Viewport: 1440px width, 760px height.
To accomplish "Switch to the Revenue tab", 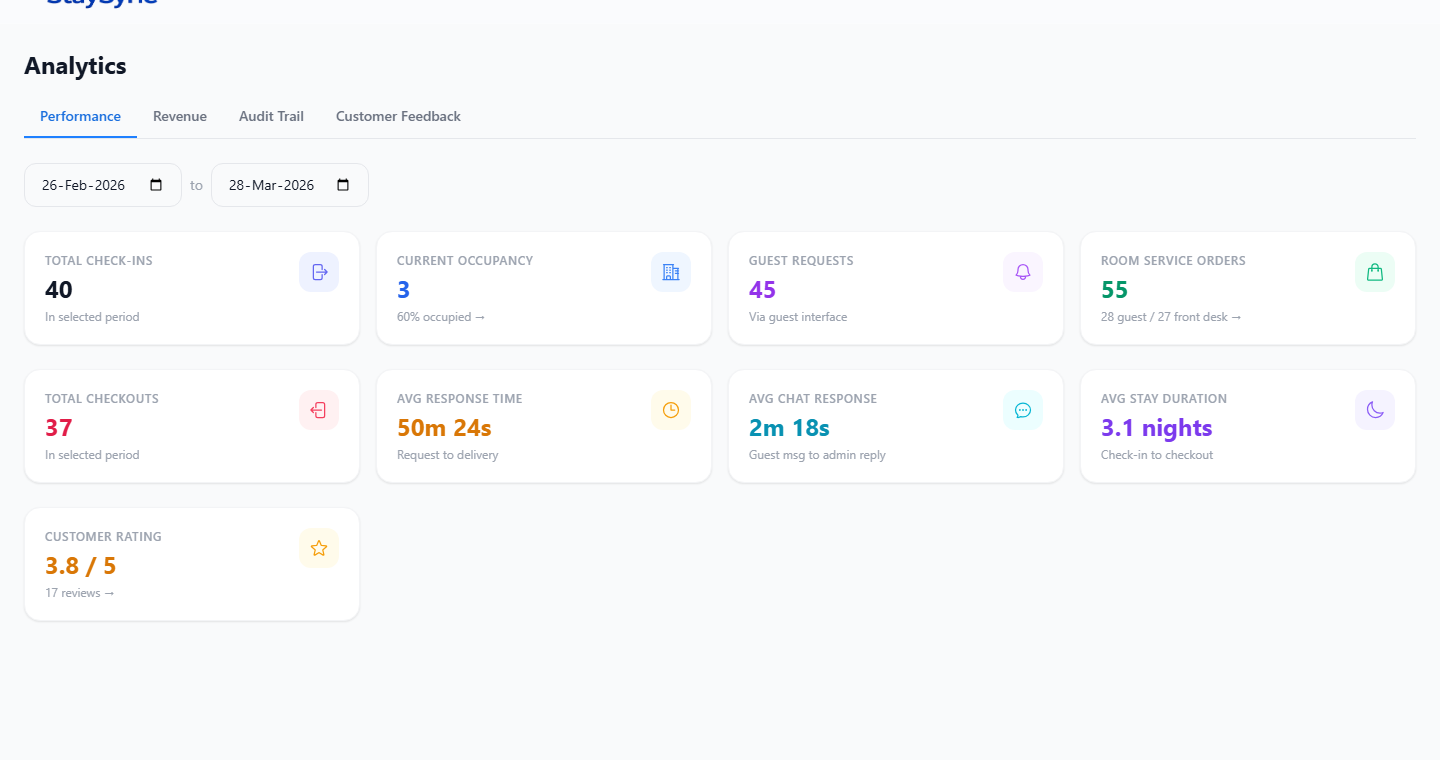I will [179, 116].
